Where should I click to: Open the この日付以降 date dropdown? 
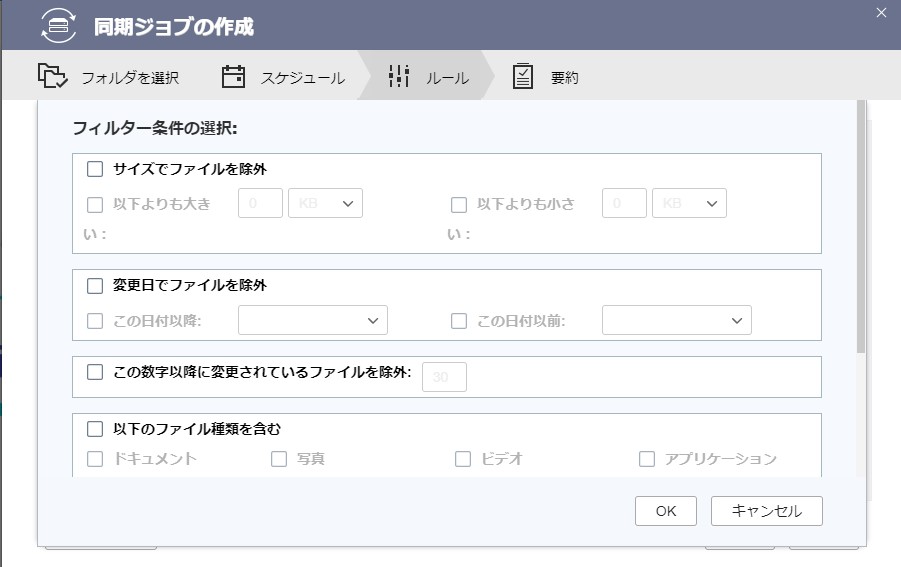pos(313,320)
